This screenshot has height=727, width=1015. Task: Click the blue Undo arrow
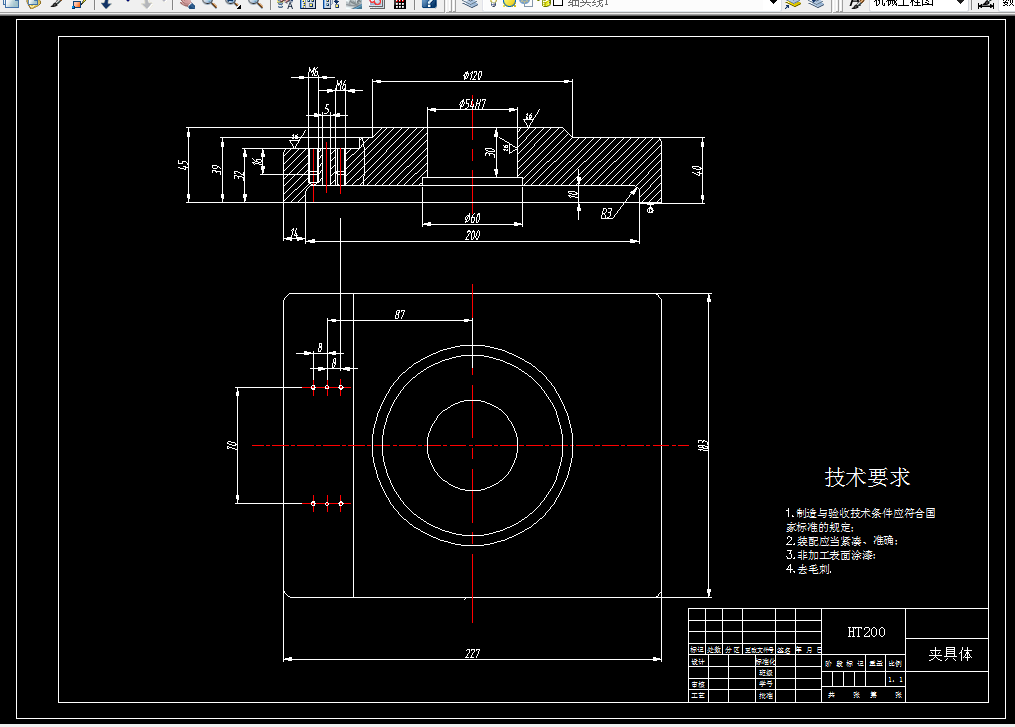click(107, 3)
